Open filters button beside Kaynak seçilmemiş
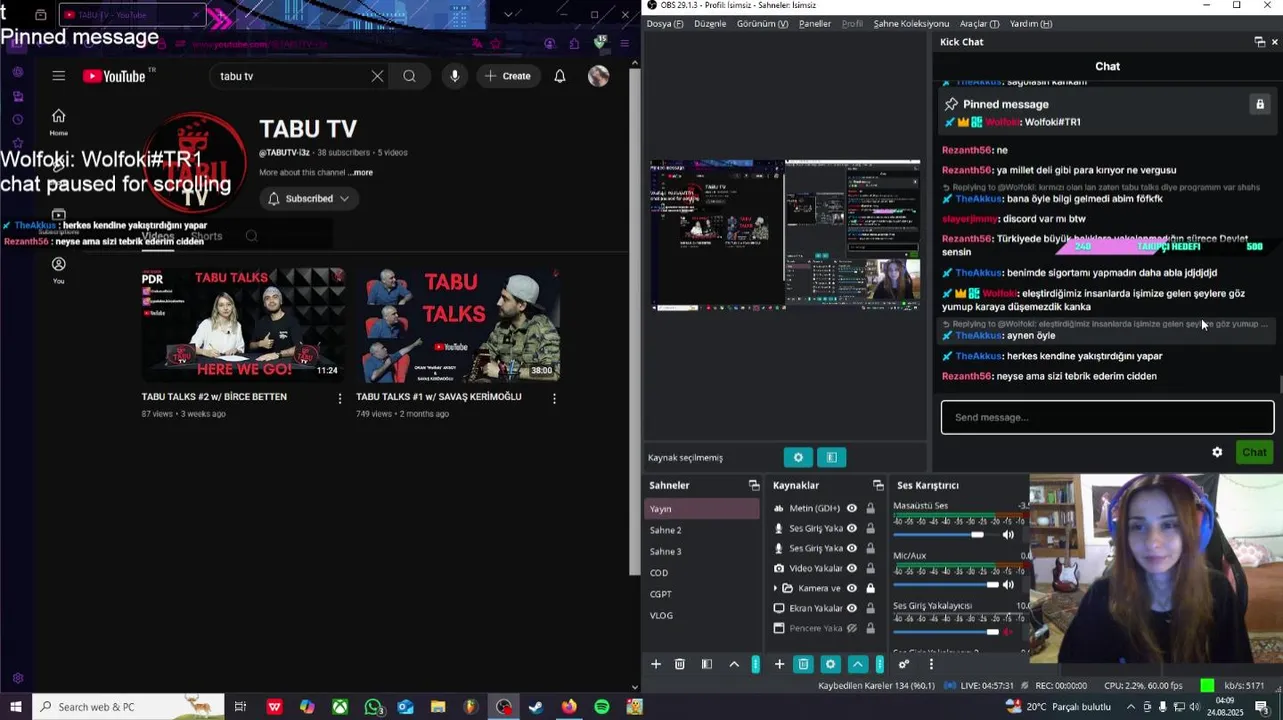This screenshot has width=1283, height=720. pyautogui.click(x=832, y=457)
